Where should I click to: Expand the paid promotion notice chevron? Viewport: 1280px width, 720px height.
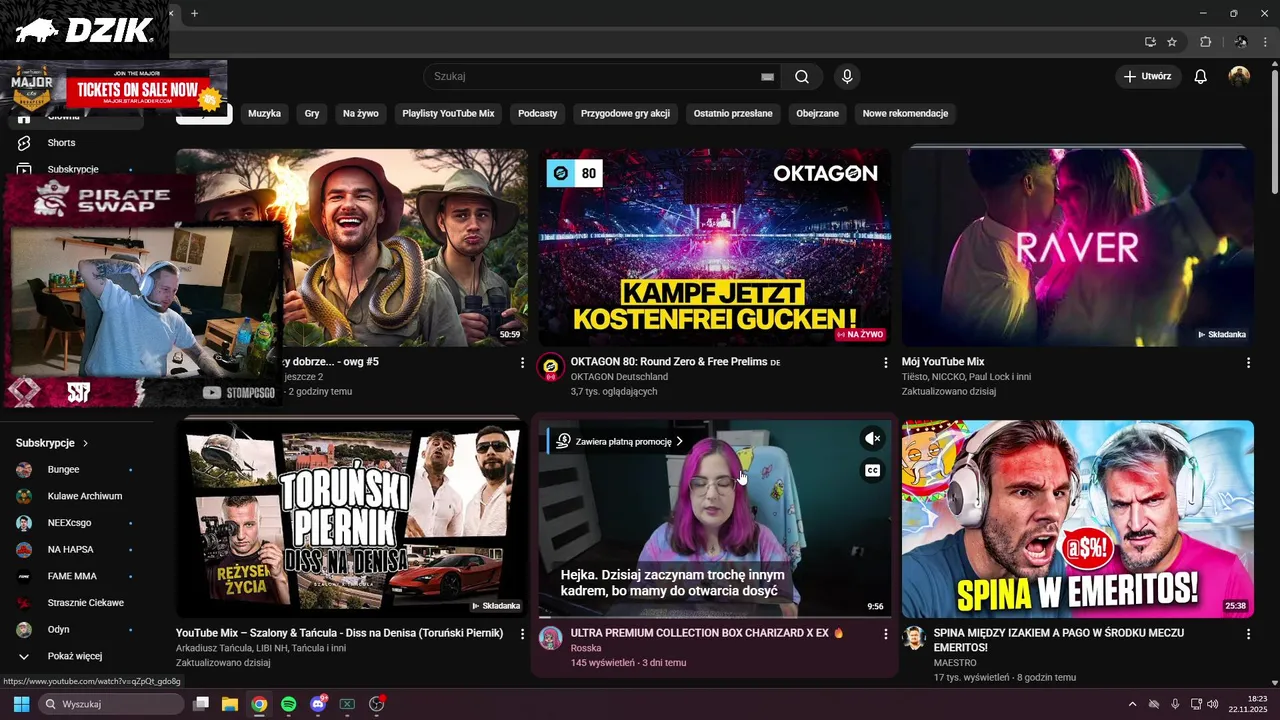click(x=679, y=441)
